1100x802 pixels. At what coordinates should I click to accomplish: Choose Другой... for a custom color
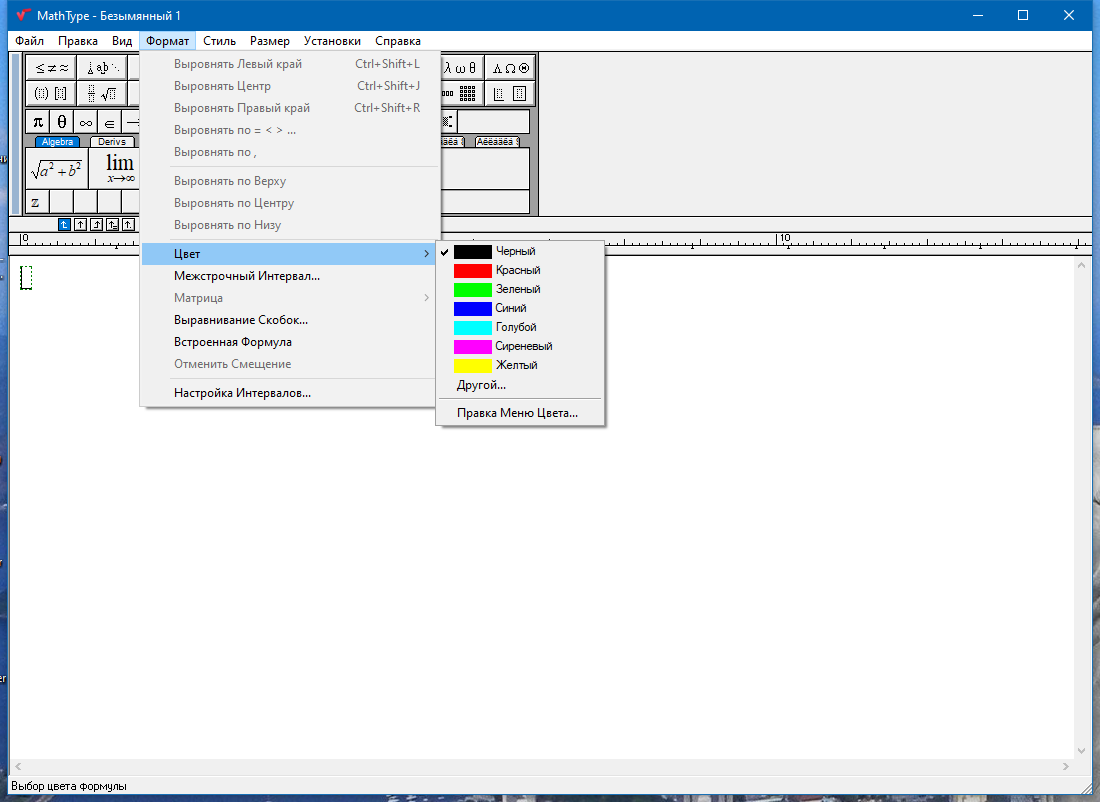click(x=520, y=385)
